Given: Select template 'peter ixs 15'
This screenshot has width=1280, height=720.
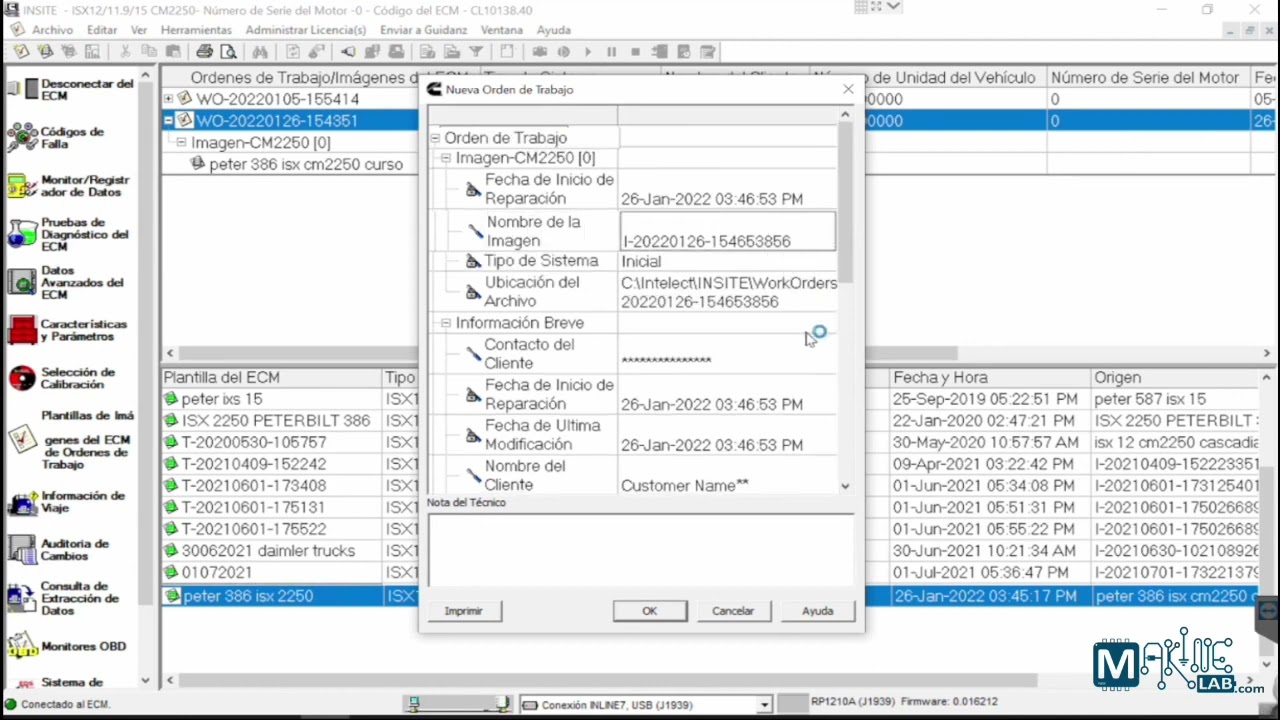Looking at the screenshot, I should click(x=222, y=399).
